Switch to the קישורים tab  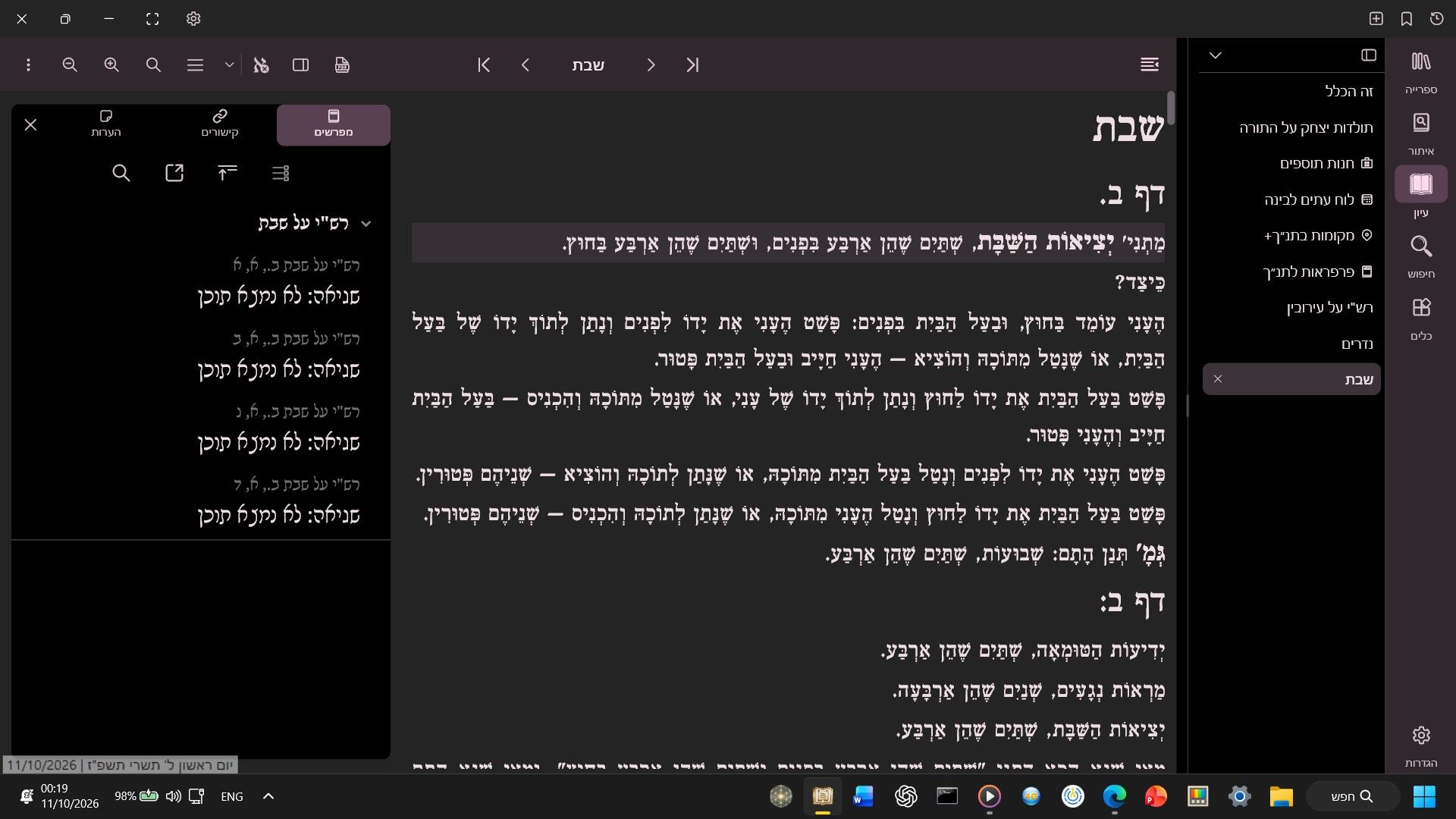220,124
